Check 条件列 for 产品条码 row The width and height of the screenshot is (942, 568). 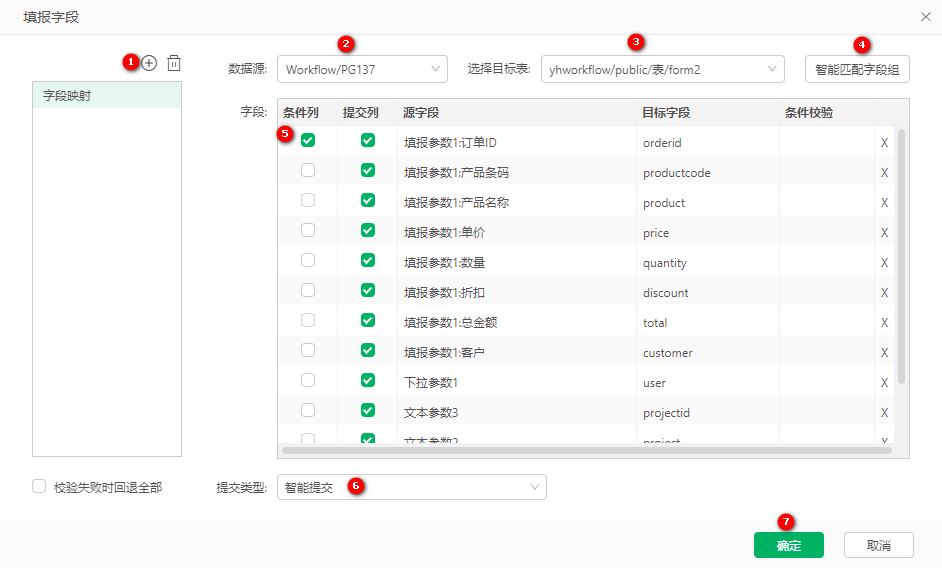[308, 170]
